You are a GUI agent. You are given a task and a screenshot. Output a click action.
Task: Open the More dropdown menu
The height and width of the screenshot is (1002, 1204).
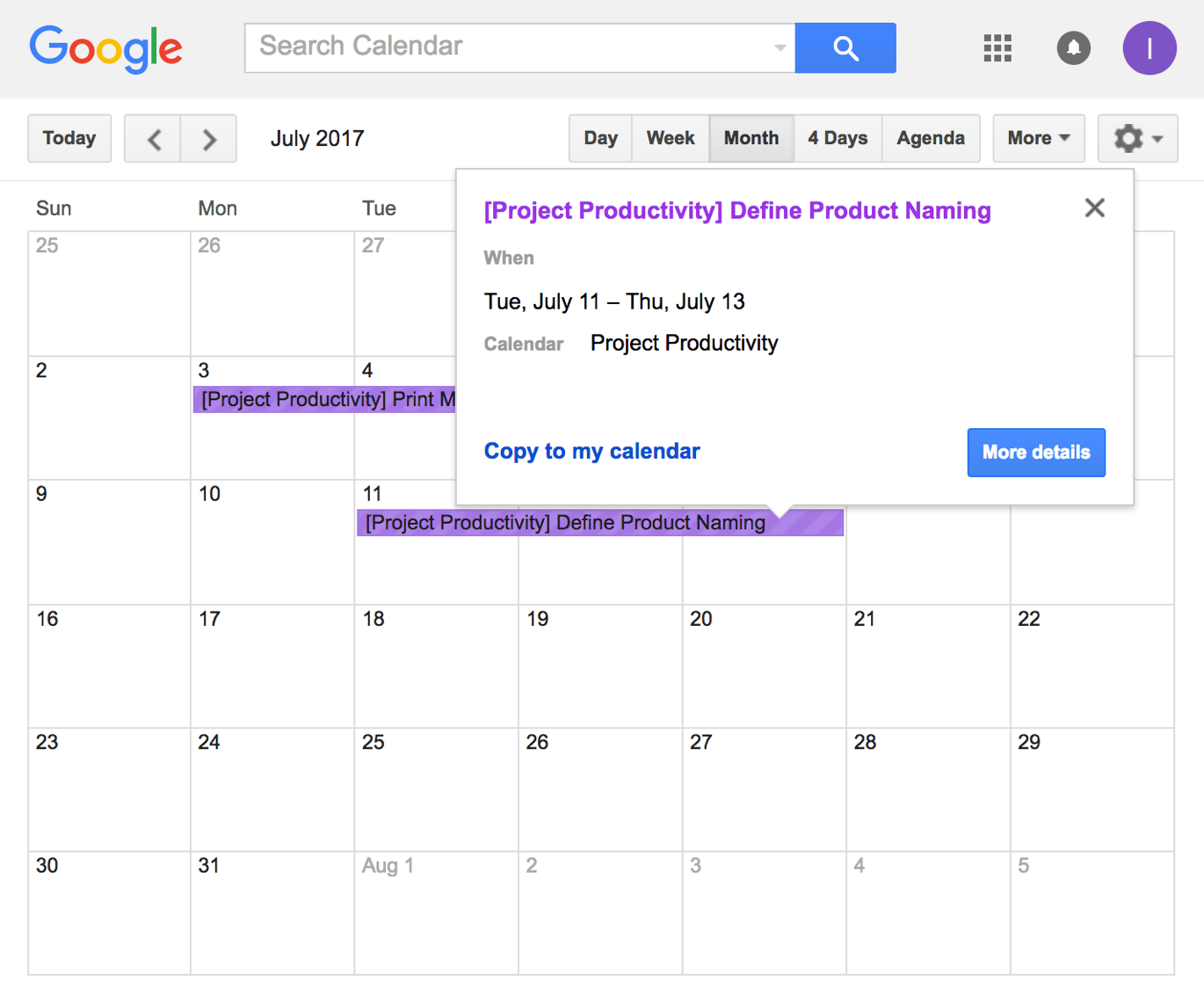click(1039, 139)
